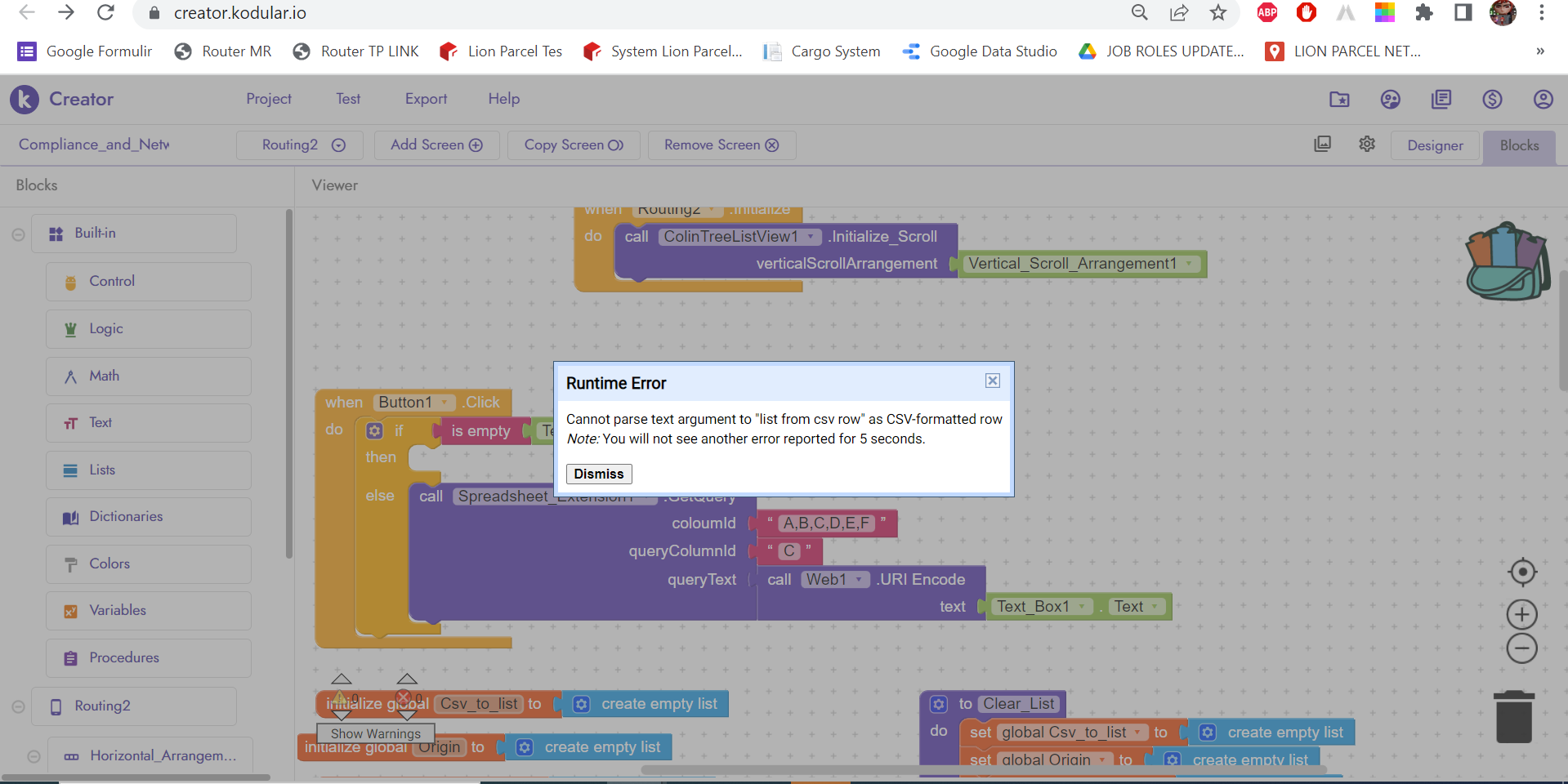Click the trash can icon
The width and height of the screenshot is (1568, 784).
[1513, 717]
